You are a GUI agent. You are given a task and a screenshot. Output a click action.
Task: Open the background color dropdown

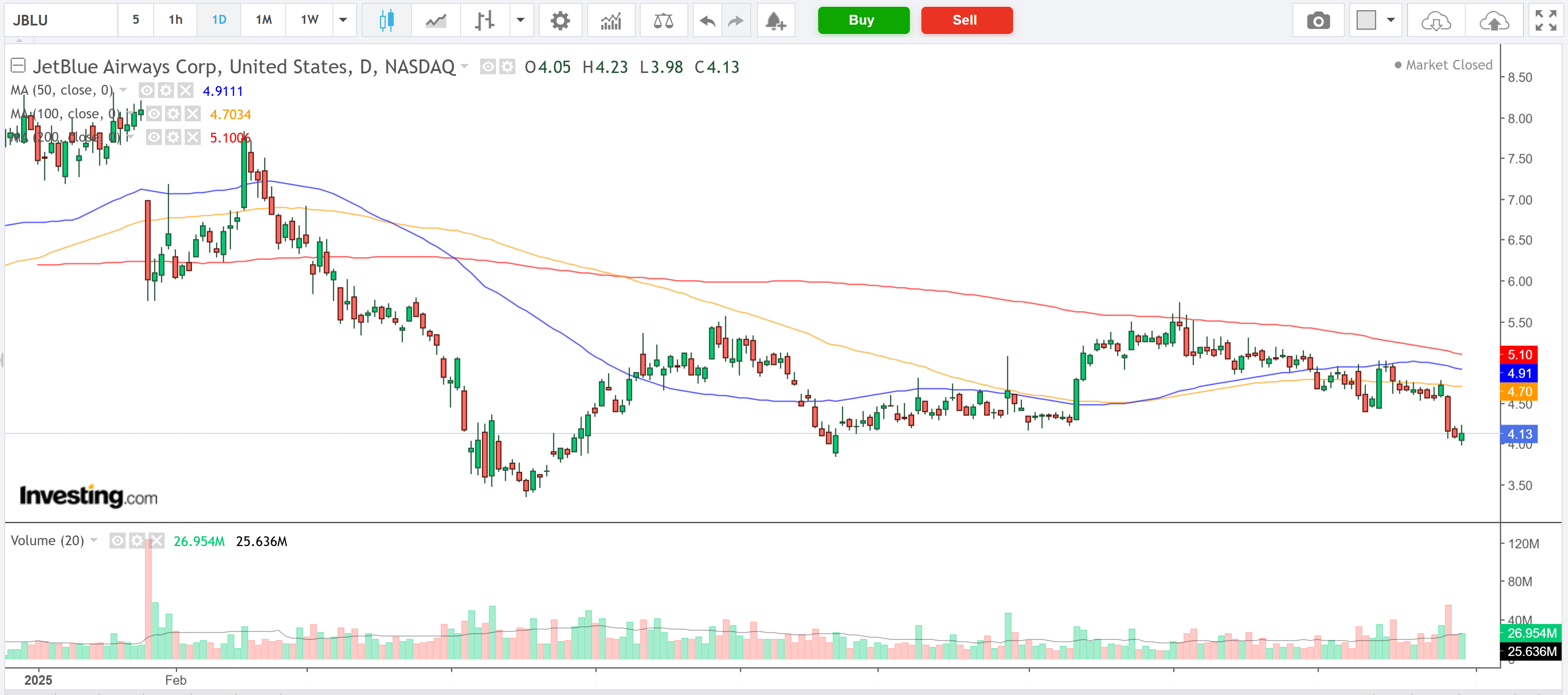[x=1391, y=20]
